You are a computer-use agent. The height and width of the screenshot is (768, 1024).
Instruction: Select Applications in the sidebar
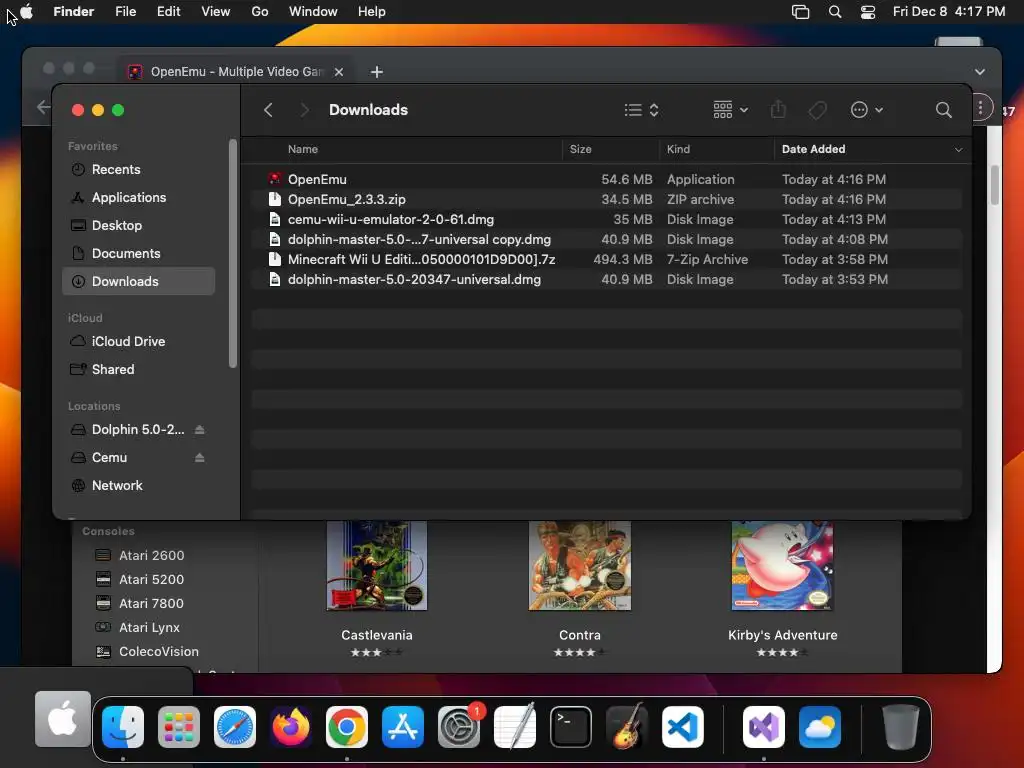[x=138, y=198]
